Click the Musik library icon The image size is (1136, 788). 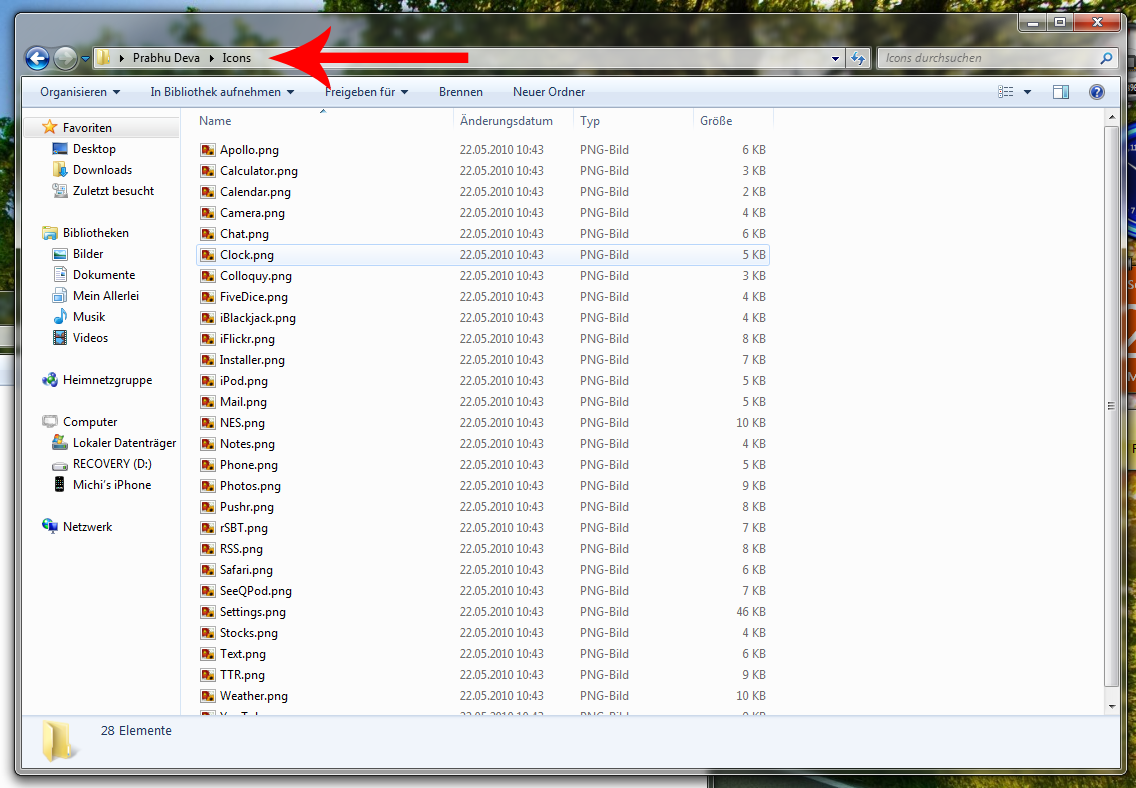(x=61, y=317)
